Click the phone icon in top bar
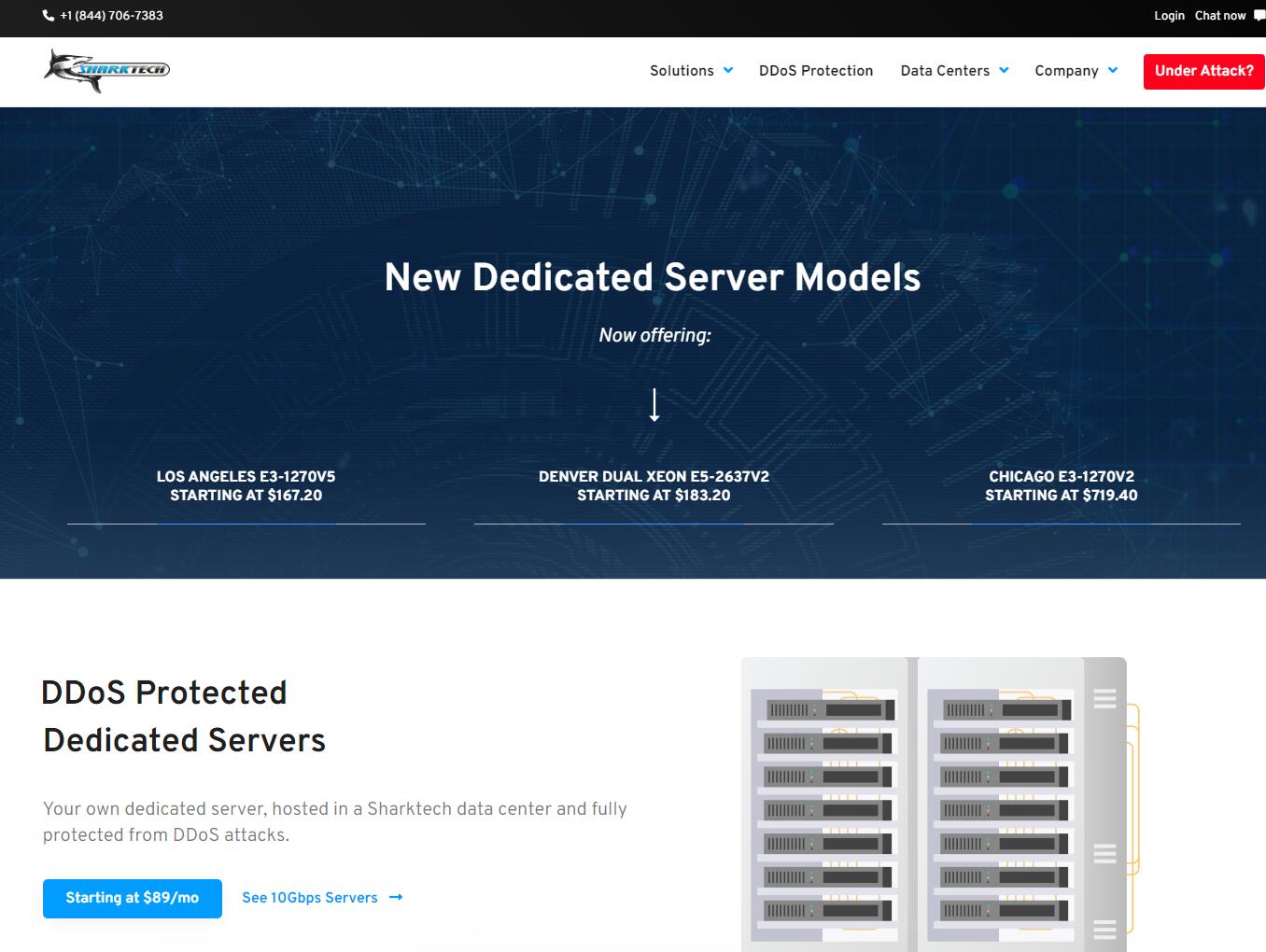This screenshot has width=1266, height=952. pos(49,16)
